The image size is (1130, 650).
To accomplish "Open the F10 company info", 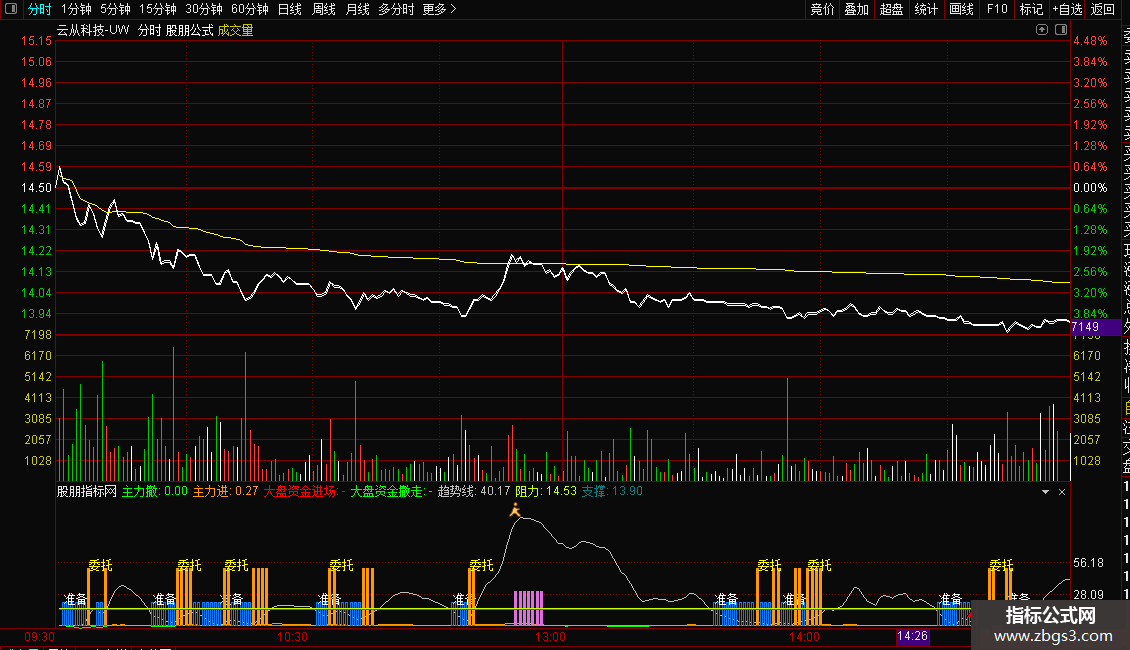I will tap(997, 10).
